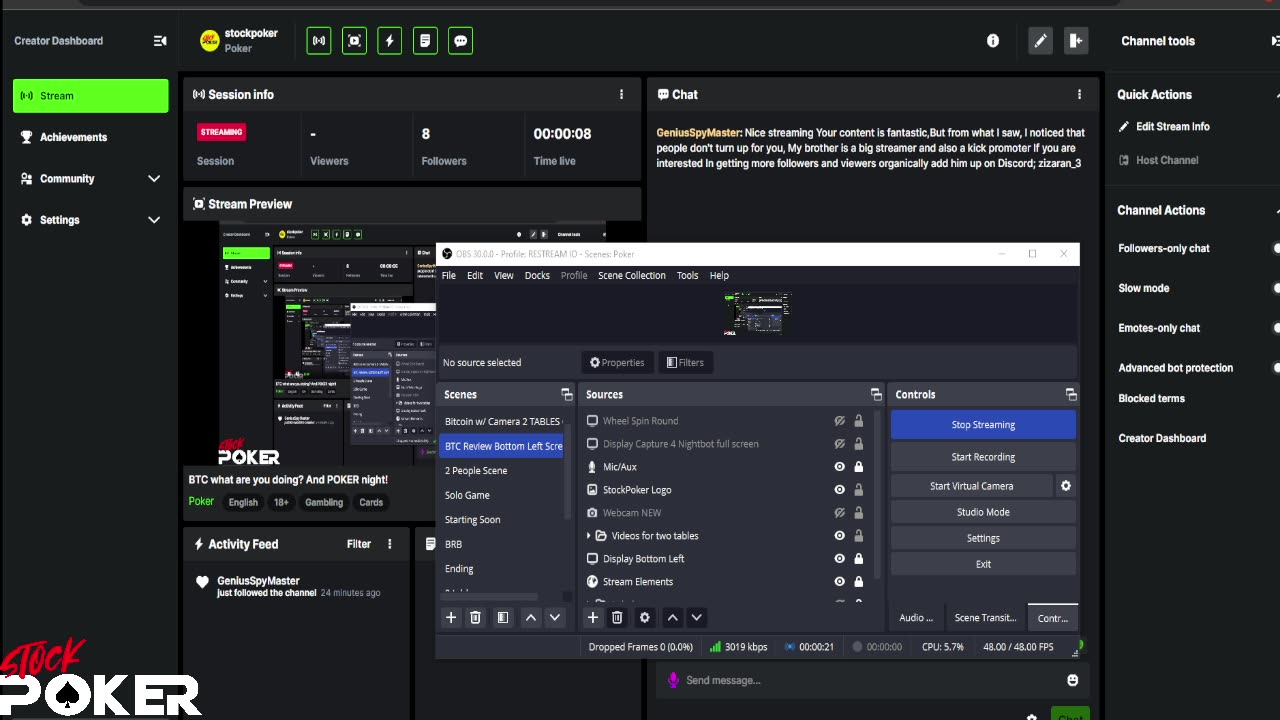Enable Studio Mode in OBS
1280x720 pixels.
coord(983,512)
